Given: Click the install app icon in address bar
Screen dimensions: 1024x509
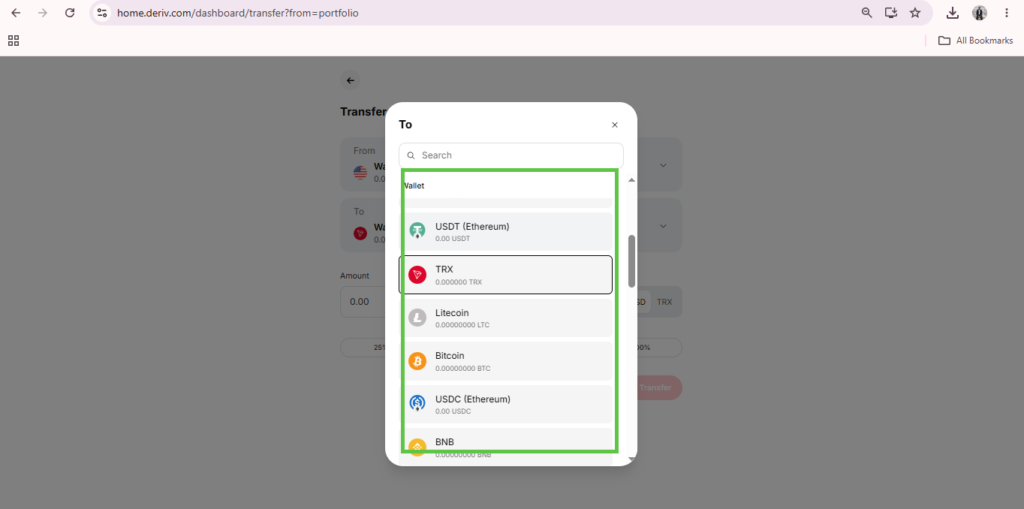Looking at the screenshot, I should (891, 12).
